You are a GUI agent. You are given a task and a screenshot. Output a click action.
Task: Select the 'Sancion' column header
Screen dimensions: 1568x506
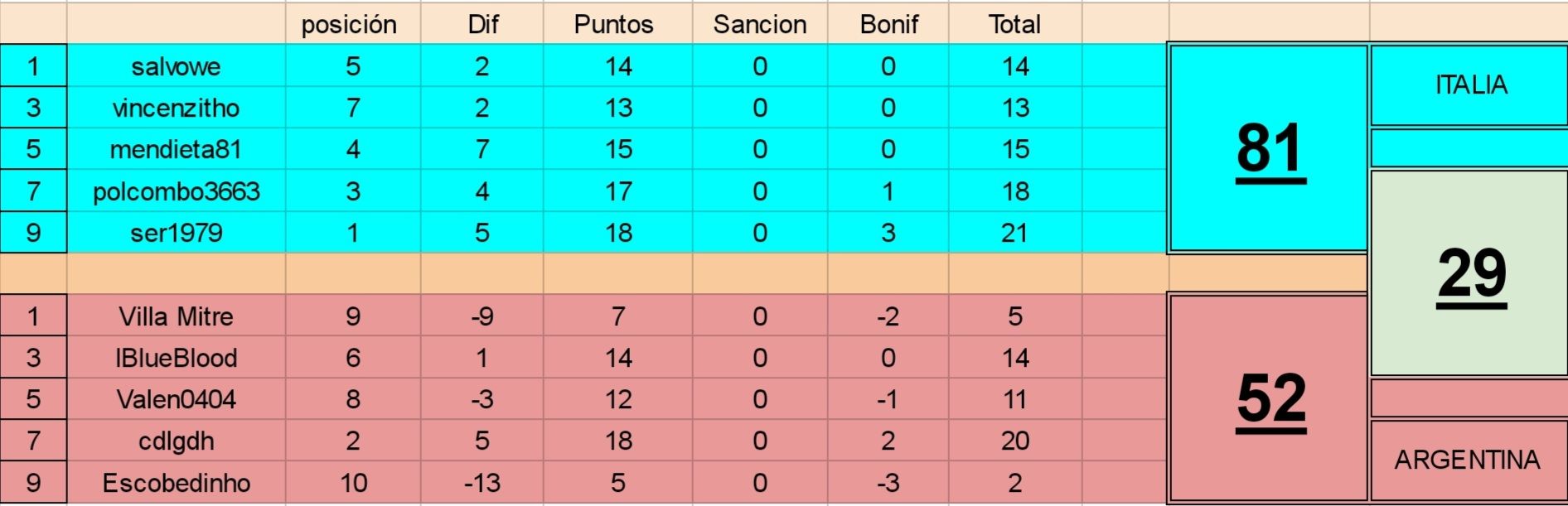tap(760, 24)
